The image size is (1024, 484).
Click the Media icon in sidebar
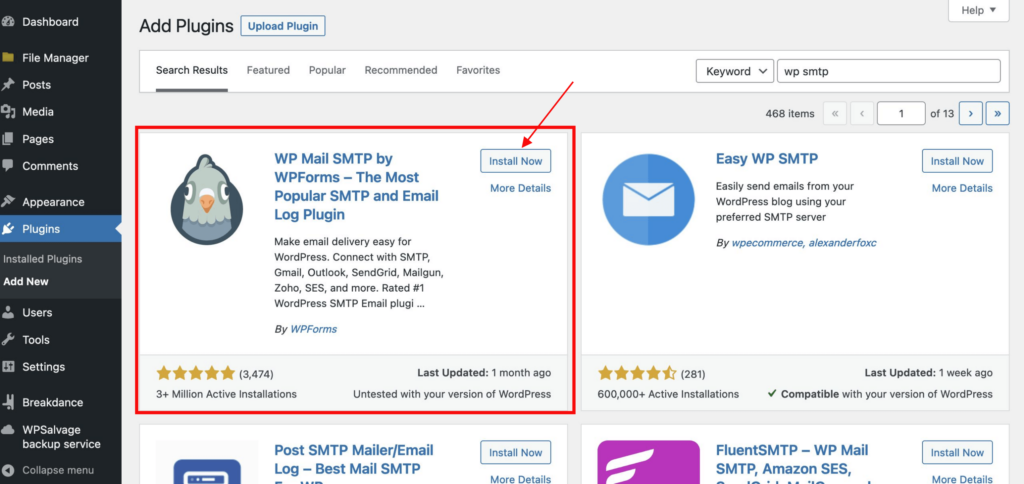(9, 112)
